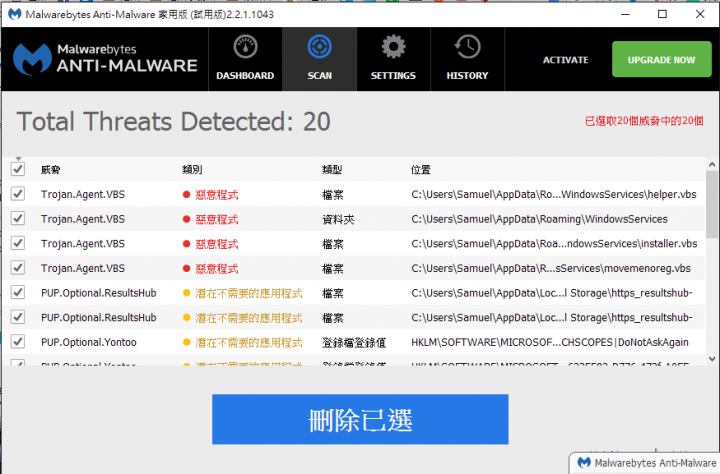Open the Settings gear icon
Image resolution: width=720 pixels, height=474 pixels.
pyautogui.click(x=394, y=46)
